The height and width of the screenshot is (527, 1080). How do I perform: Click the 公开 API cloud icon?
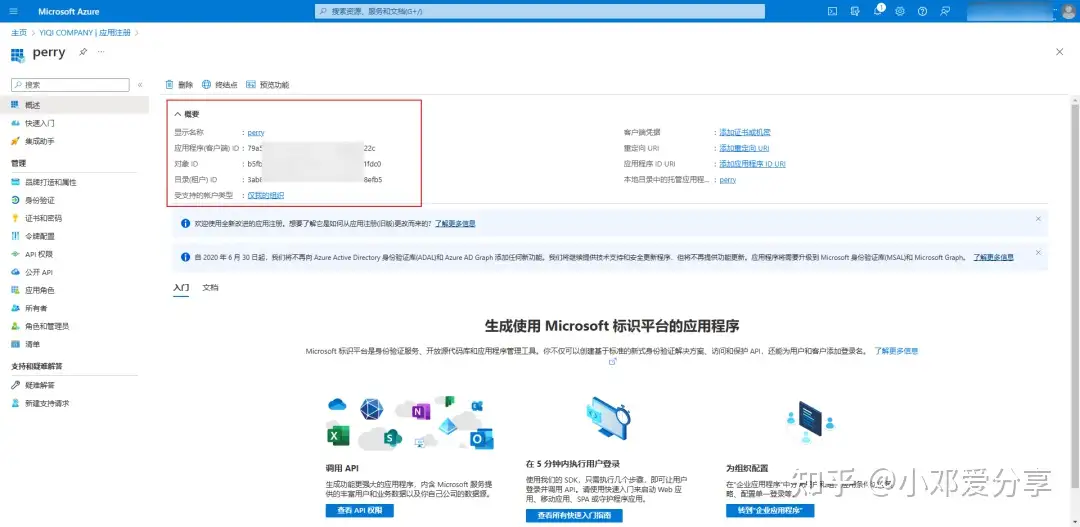[x=15, y=272]
